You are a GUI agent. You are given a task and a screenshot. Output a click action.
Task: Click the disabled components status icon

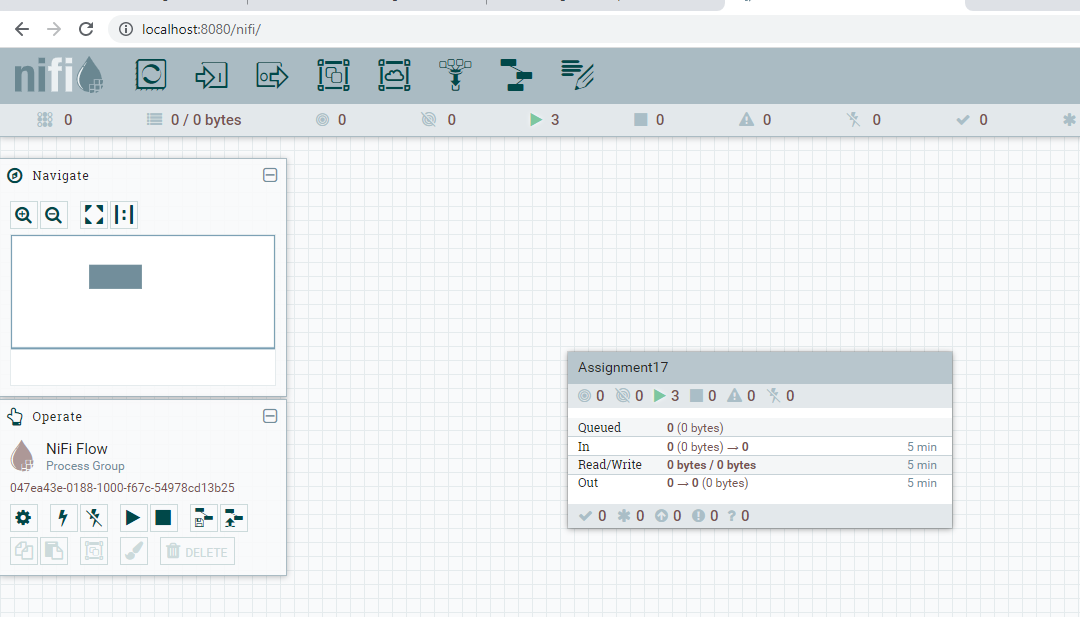(x=853, y=120)
